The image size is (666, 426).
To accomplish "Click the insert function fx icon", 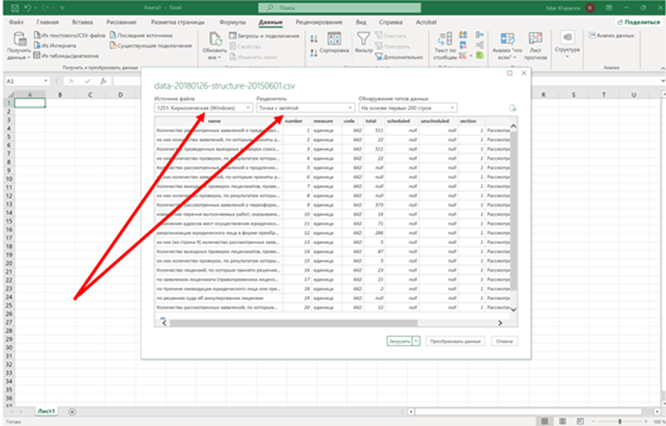I will 103,81.
